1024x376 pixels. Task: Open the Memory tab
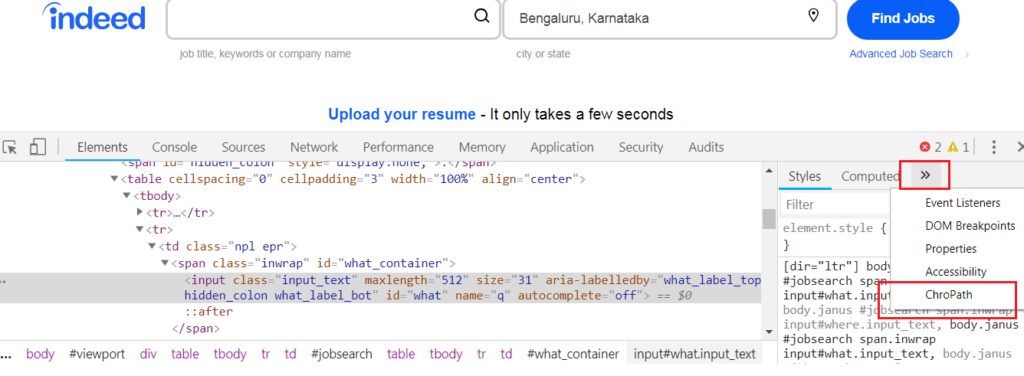point(482,147)
